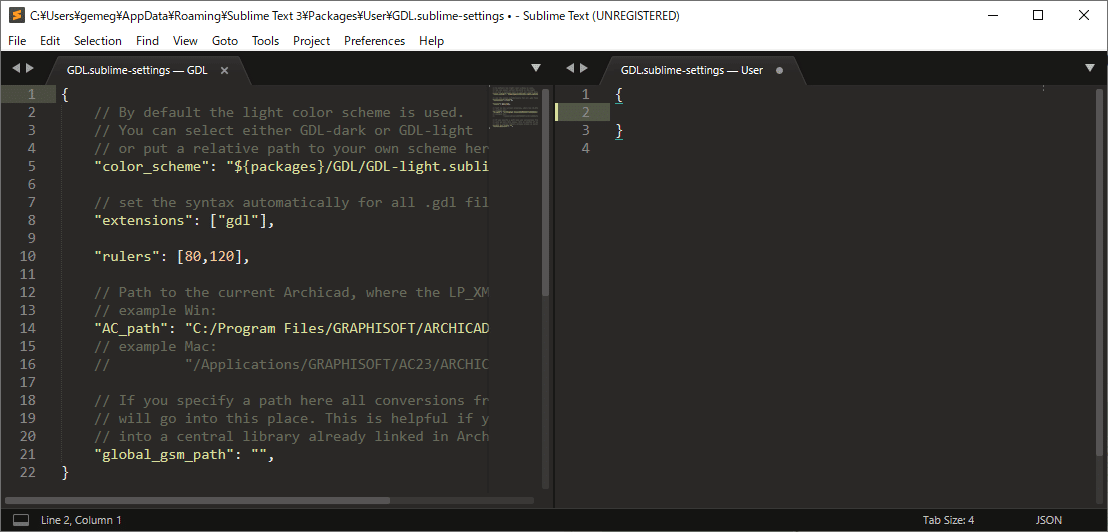Go to previous tab in right pane
Viewport: 1108px width, 532px height.
[x=570, y=68]
